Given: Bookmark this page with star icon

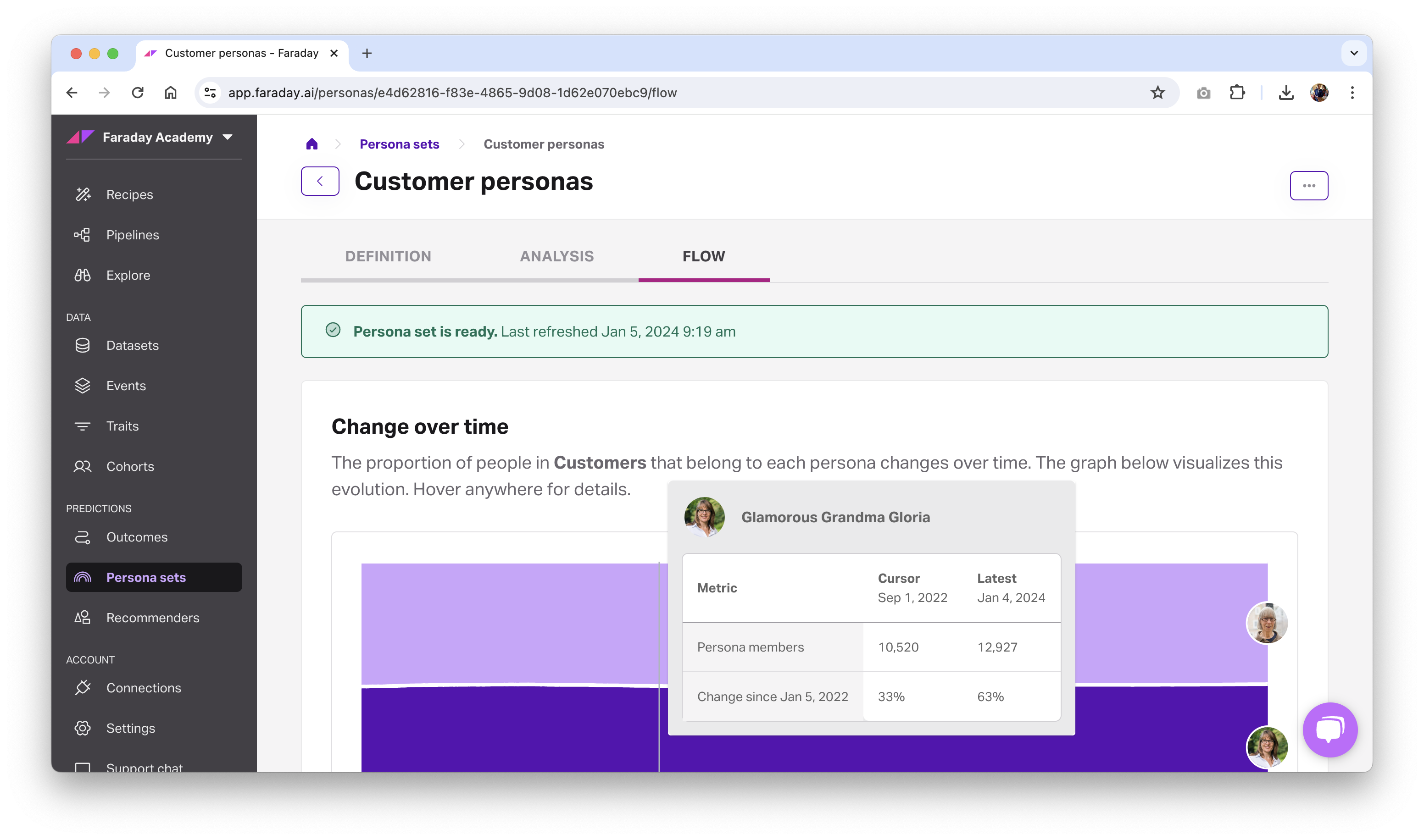Looking at the screenshot, I should click(1157, 93).
